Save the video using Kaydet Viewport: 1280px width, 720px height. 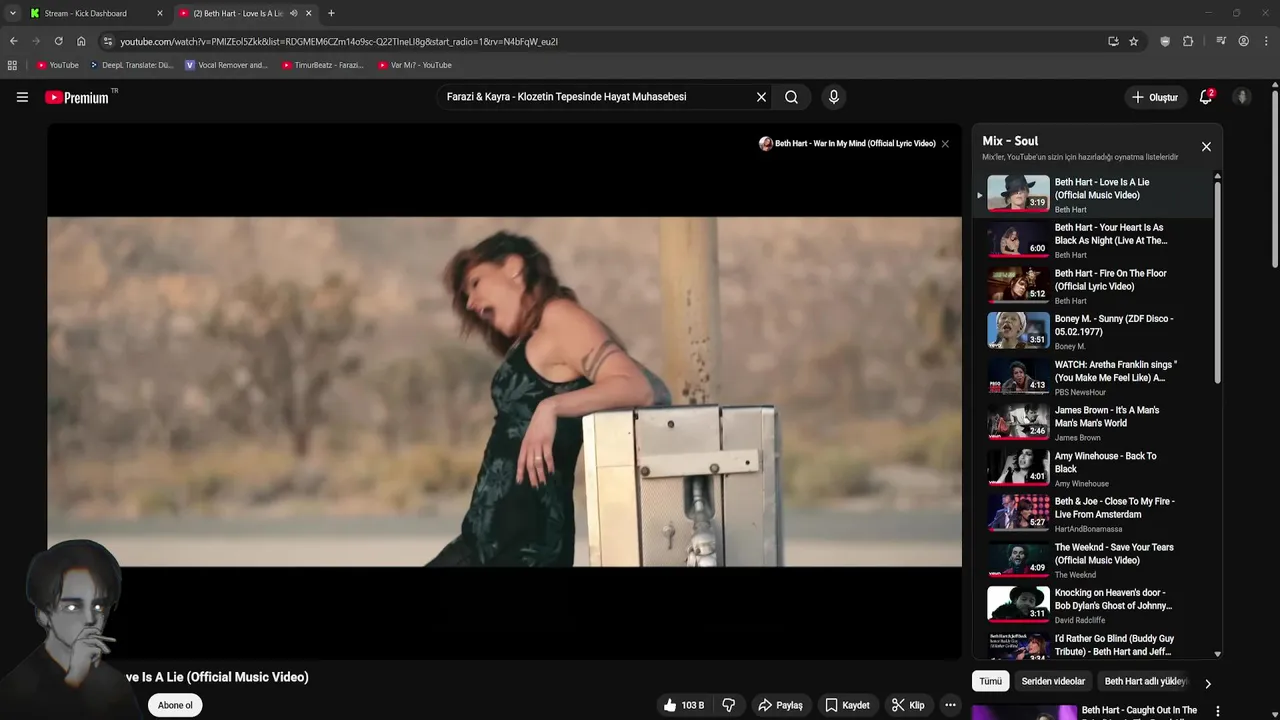pyautogui.click(x=847, y=705)
